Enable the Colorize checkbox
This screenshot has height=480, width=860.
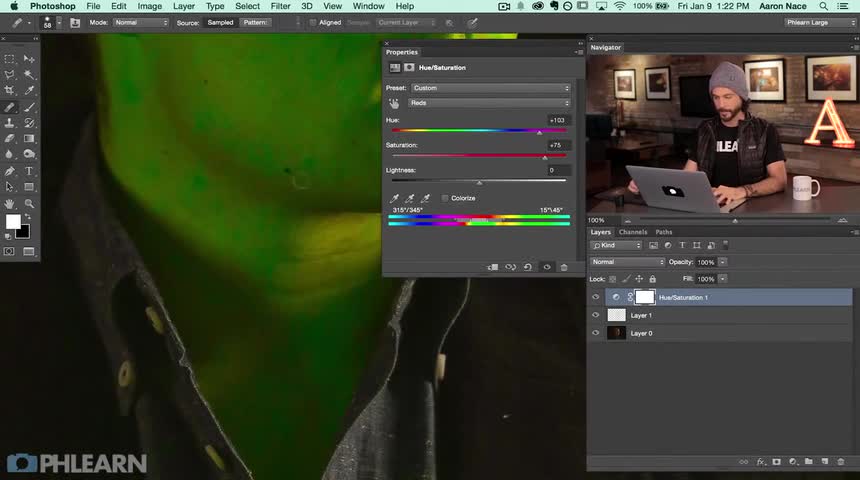[x=445, y=198]
